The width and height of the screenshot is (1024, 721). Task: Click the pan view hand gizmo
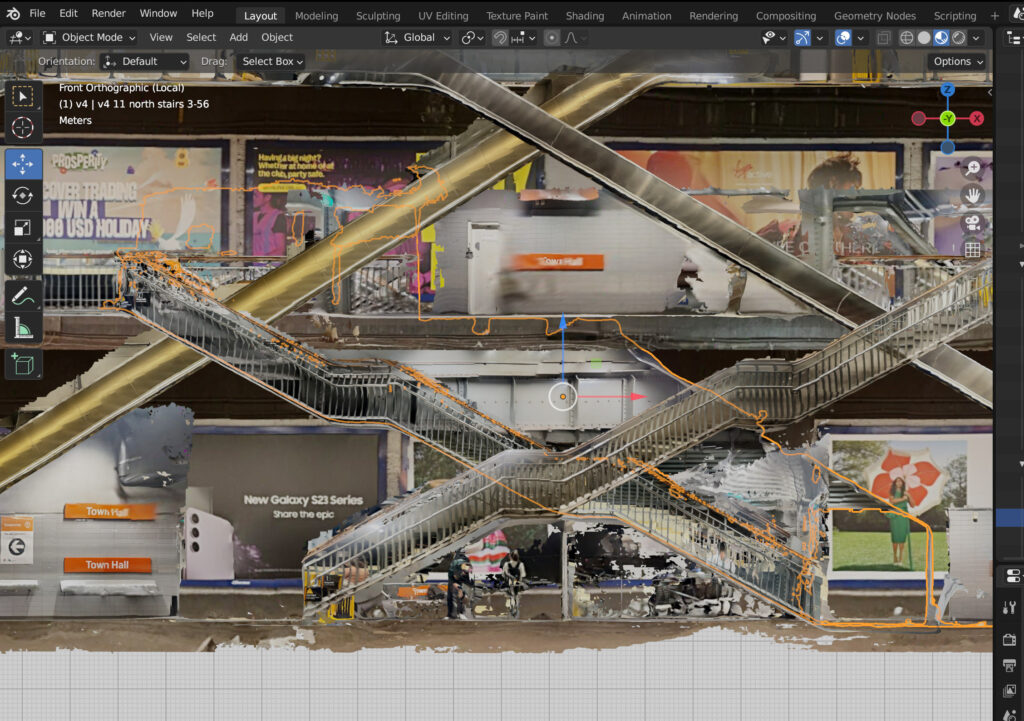(973, 195)
